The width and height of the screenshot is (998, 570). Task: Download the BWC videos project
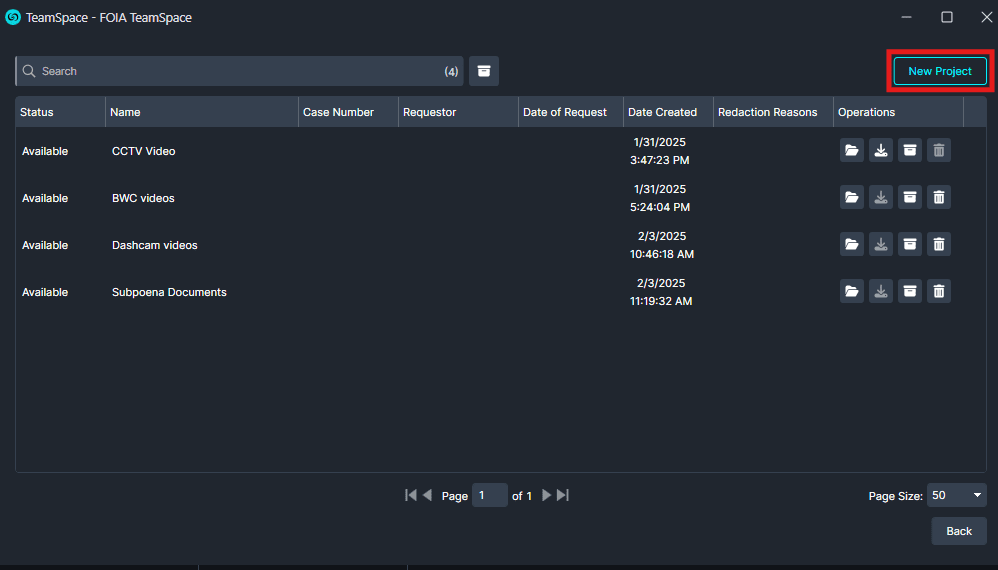(881, 198)
